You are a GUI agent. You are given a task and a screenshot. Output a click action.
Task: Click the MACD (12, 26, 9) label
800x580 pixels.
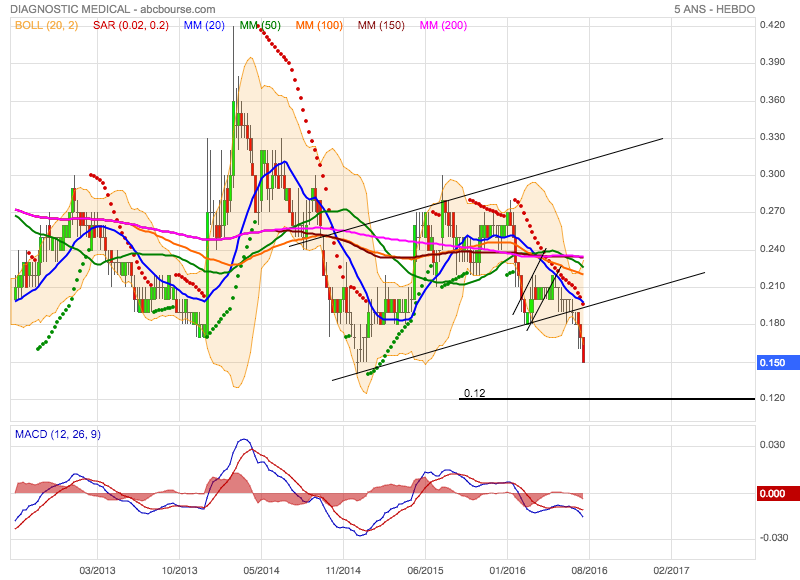coord(58,434)
